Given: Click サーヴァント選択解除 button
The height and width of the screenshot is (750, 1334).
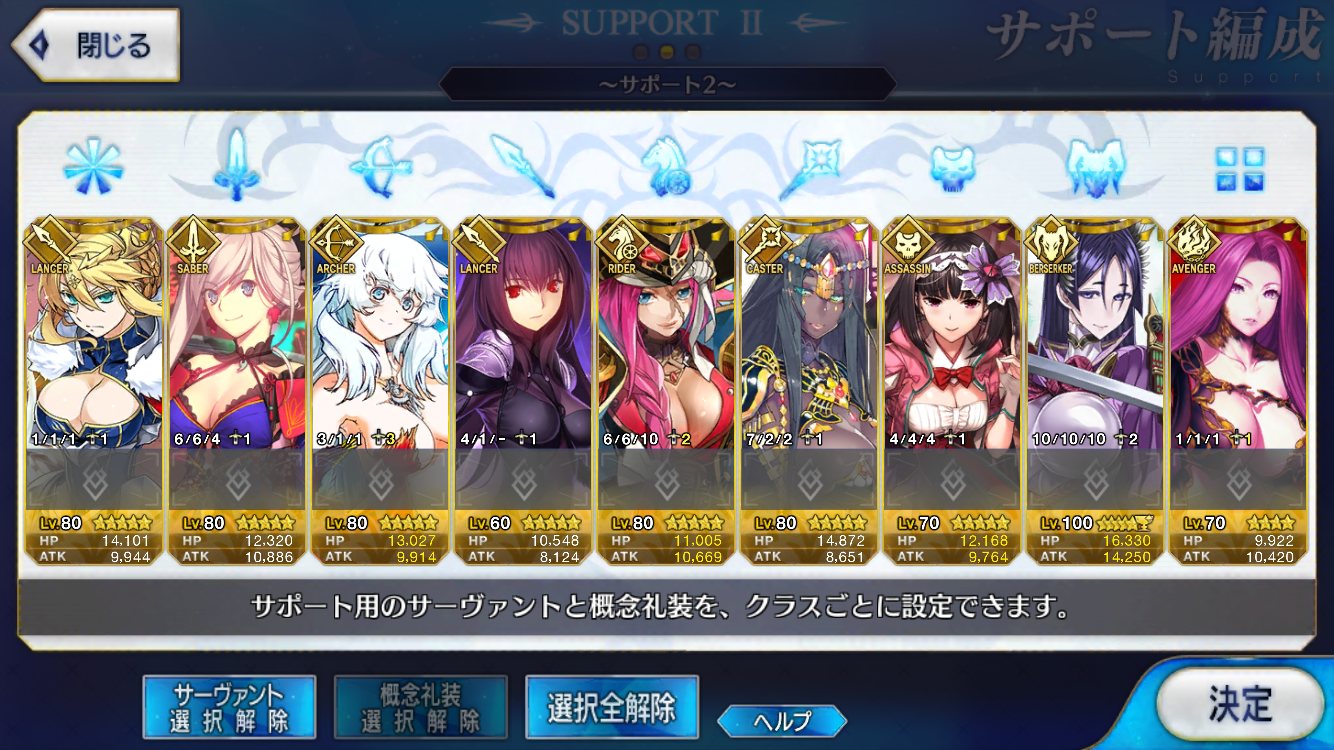Looking at the screenshot, I should coord(229,708).
